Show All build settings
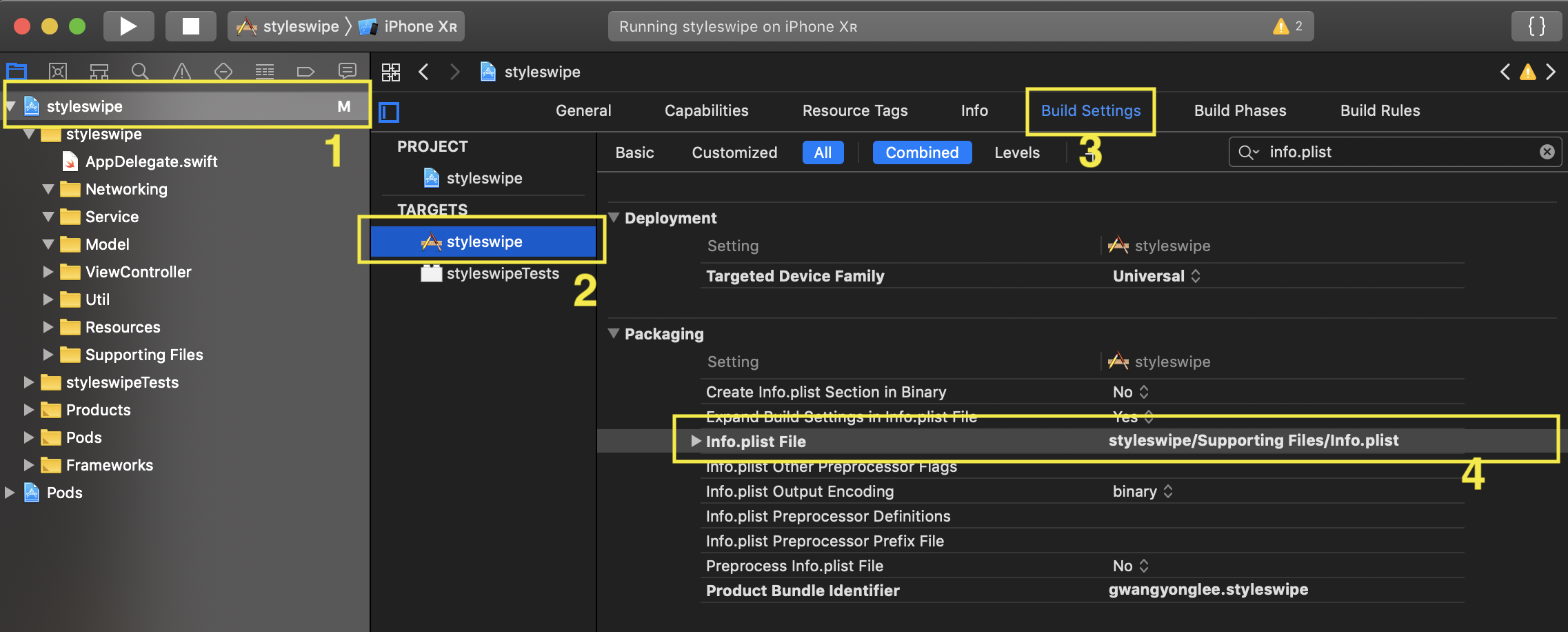This screenshot has height=632, width=1568. click(x=823, y=152)
